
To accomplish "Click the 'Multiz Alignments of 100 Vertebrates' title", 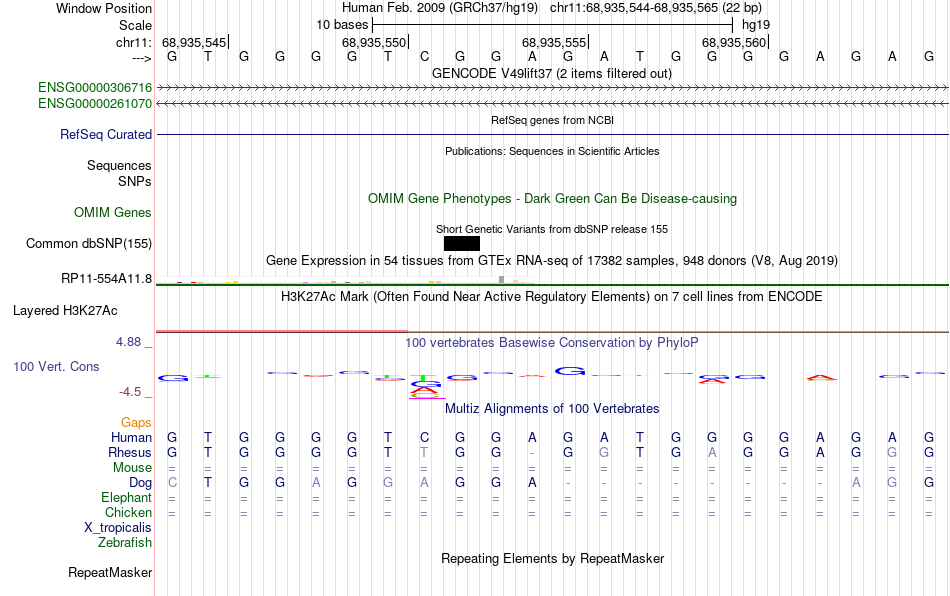I will pyautogui.click(x=552, y=409).
